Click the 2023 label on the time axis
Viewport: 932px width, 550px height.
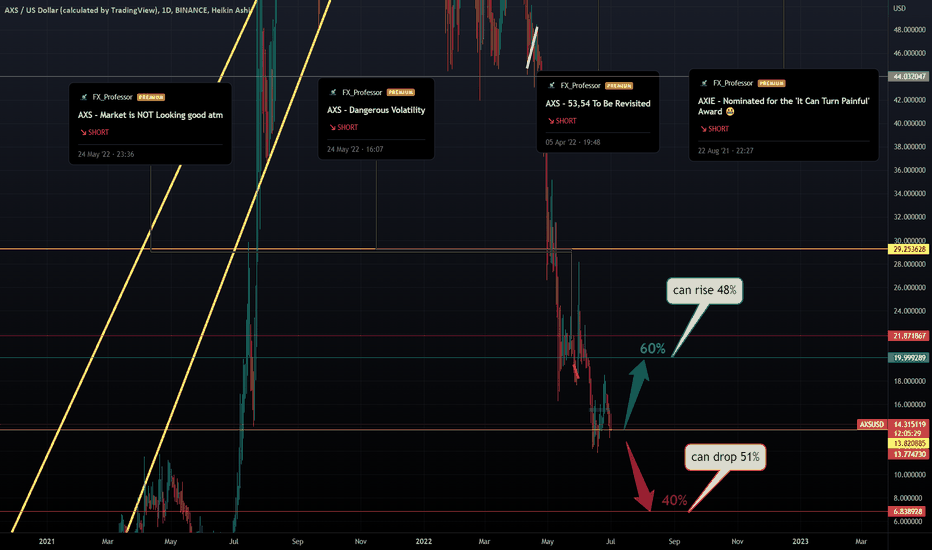pos(801,541)
